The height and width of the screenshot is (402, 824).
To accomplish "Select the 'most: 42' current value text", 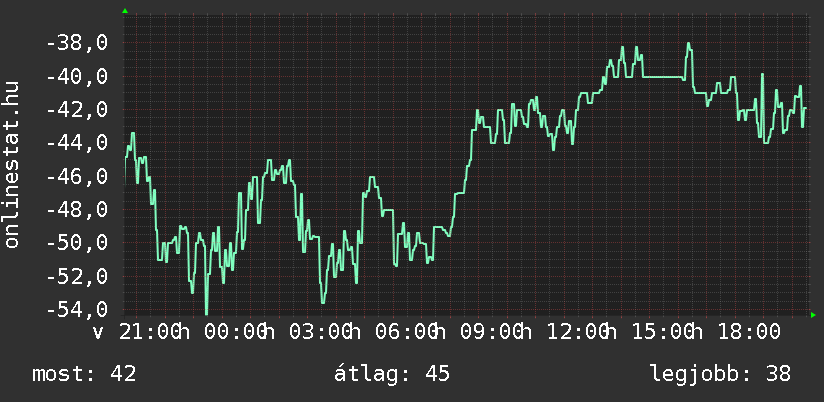I will tap(84, 374).
